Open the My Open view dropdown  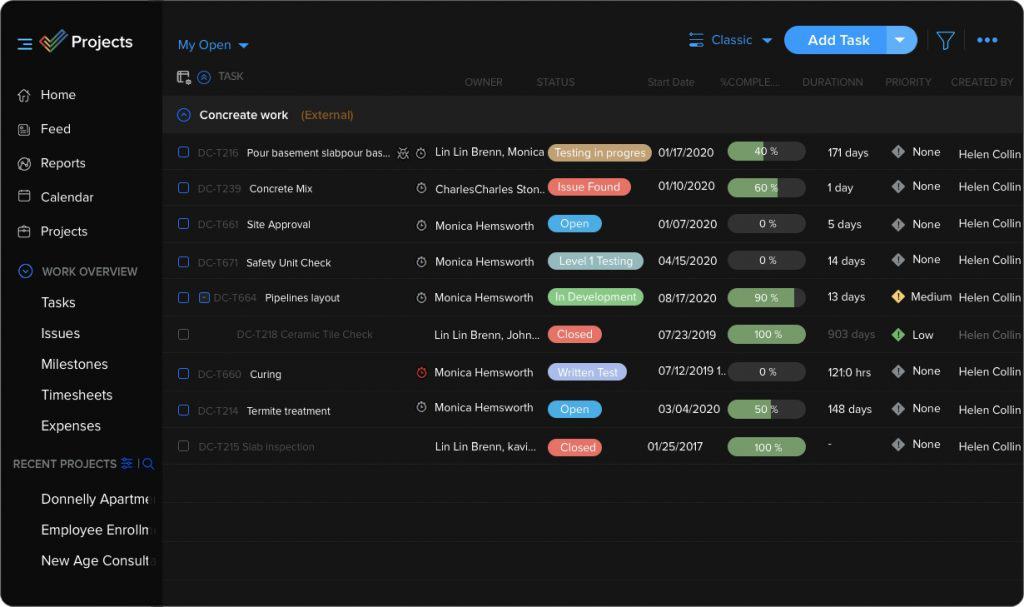213,45
